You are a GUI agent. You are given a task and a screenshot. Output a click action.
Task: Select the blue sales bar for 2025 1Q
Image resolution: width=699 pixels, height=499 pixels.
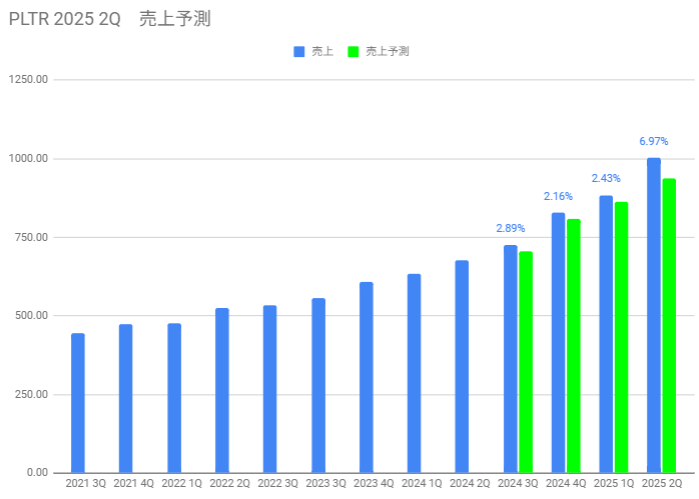point(606,334)
